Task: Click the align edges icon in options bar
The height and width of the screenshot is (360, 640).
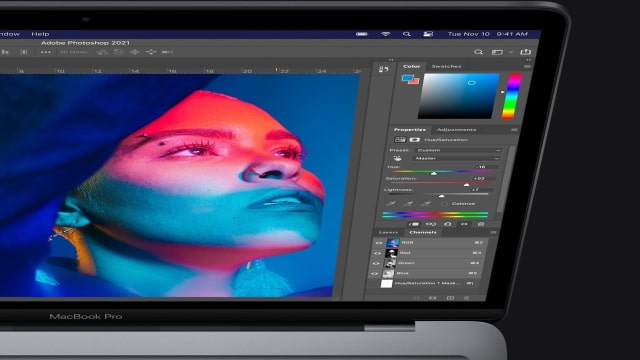Action: (x=5, y=52)
